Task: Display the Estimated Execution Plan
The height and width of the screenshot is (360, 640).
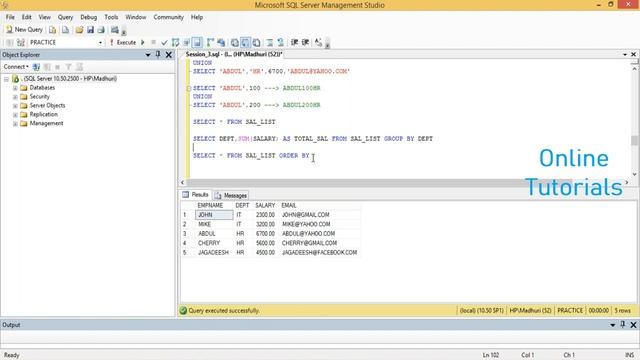Action: (176, 42)
